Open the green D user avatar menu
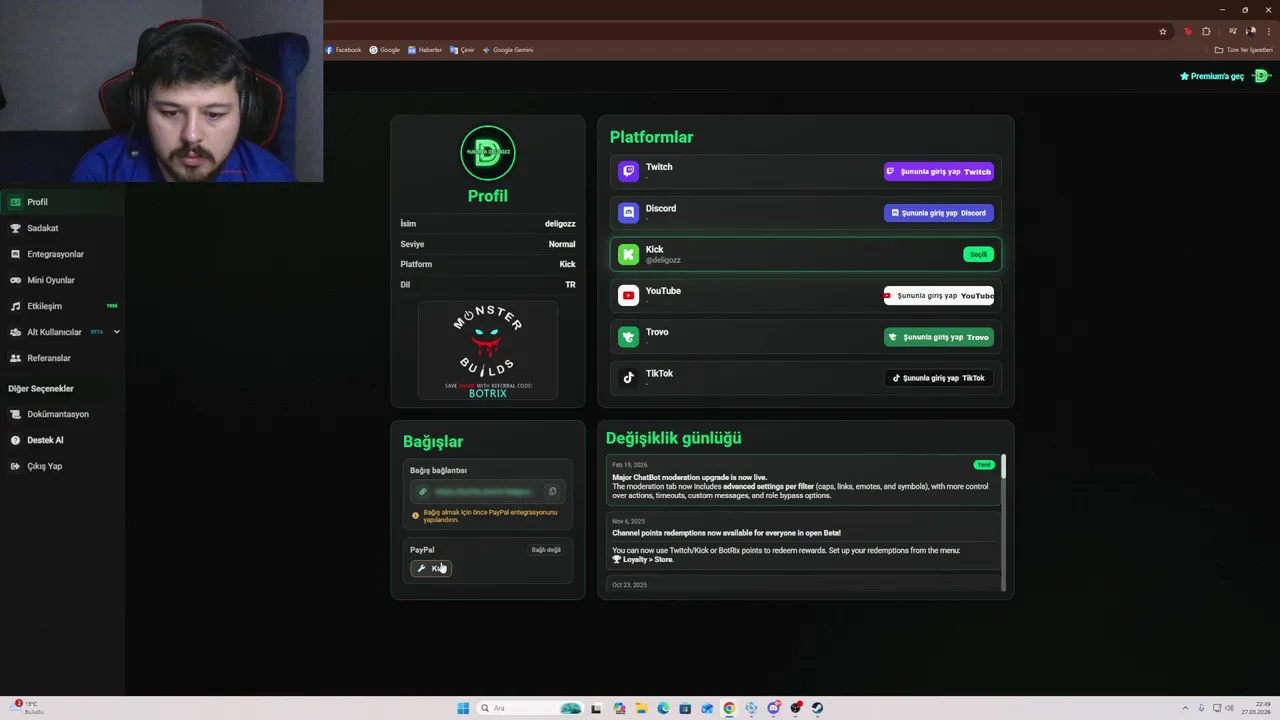Screen dimensions: 1280x720 (x=1261, y=76)
